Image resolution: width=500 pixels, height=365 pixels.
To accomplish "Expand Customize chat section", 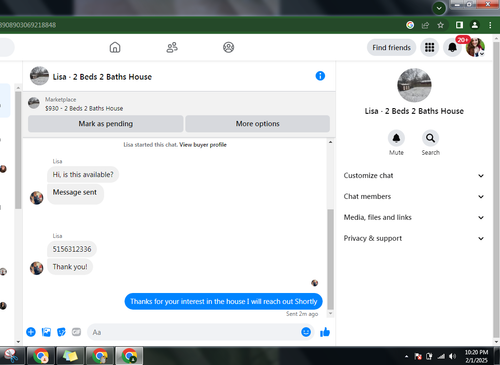I will click(x=414, y=176).
